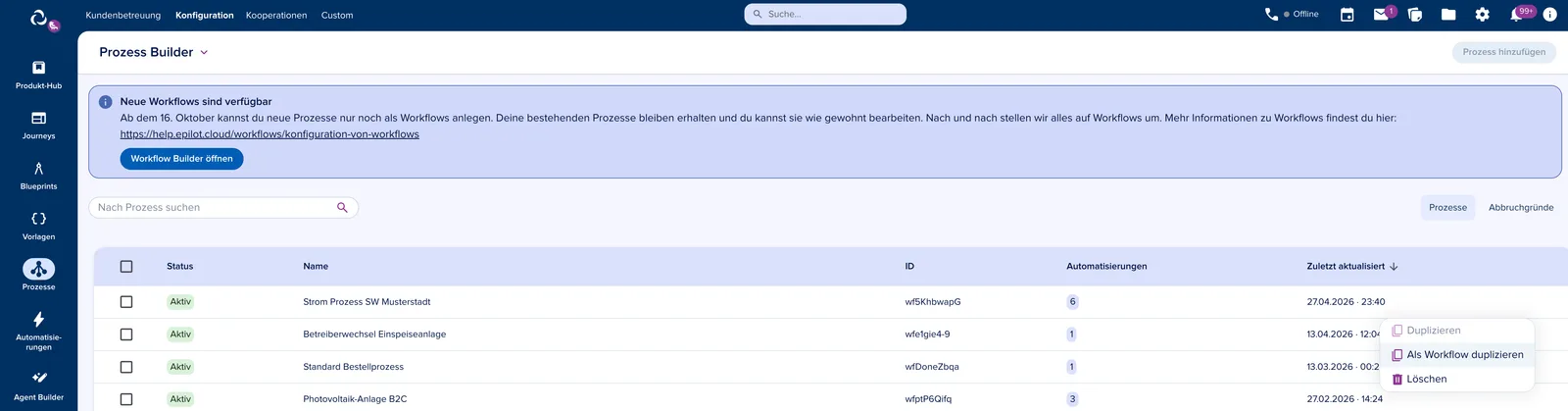Click the Automatisierungen column header

click(1106, 267)
